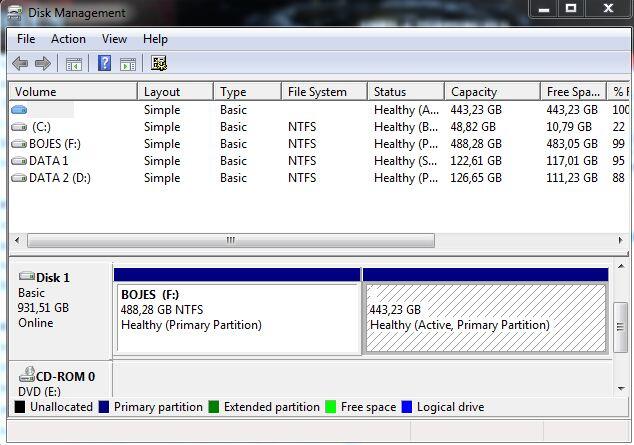Sort volumes by Capacity column header

[474, 92]
